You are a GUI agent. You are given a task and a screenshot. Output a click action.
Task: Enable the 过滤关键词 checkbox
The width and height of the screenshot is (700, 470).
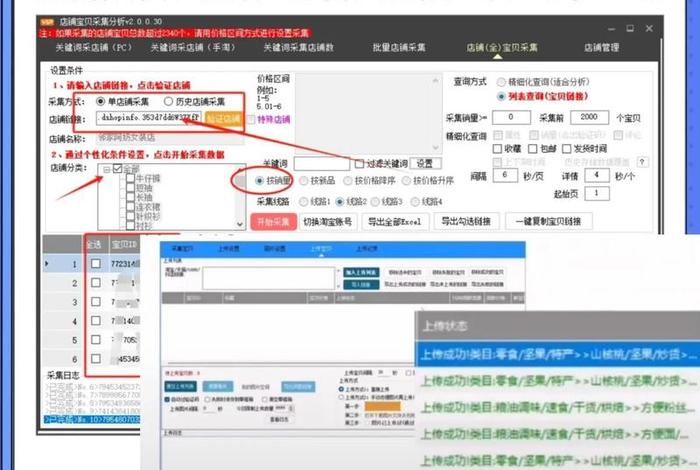pos(359,164)
